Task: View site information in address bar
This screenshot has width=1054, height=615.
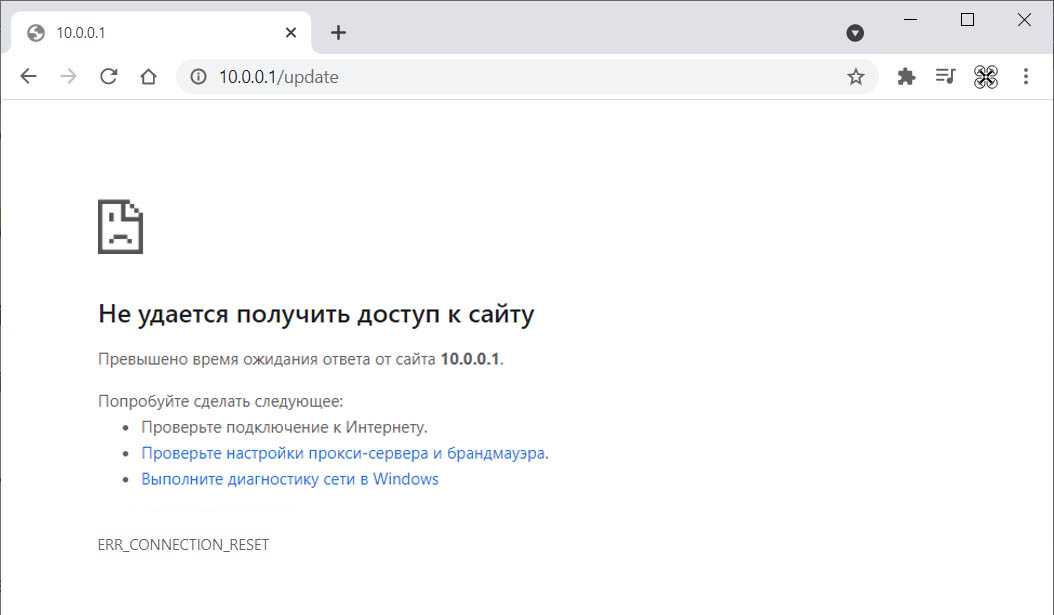Action: pos(198,77)
